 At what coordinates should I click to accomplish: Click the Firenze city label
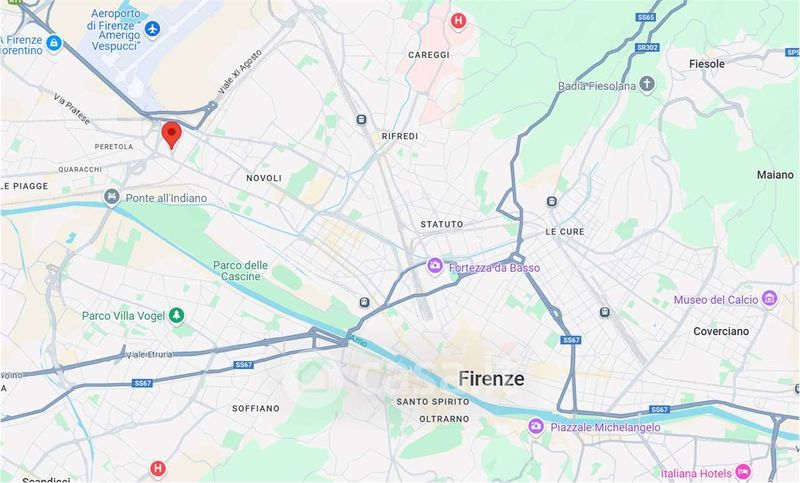[x=491, y=378]
